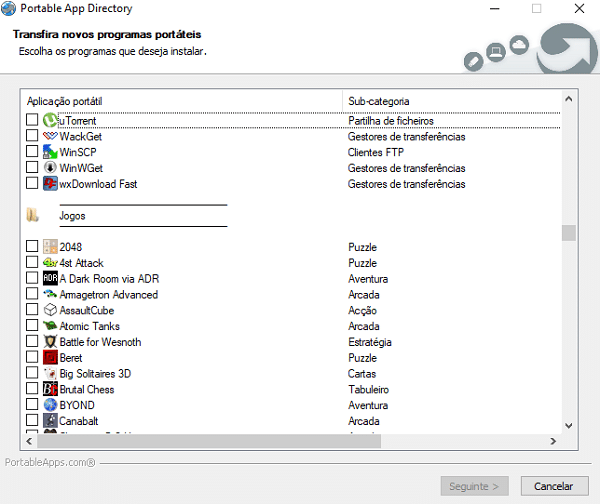Click the AssaultCube cube icon
The width and height of the screenshot is (600, 504).
click(x=50, y=310)
